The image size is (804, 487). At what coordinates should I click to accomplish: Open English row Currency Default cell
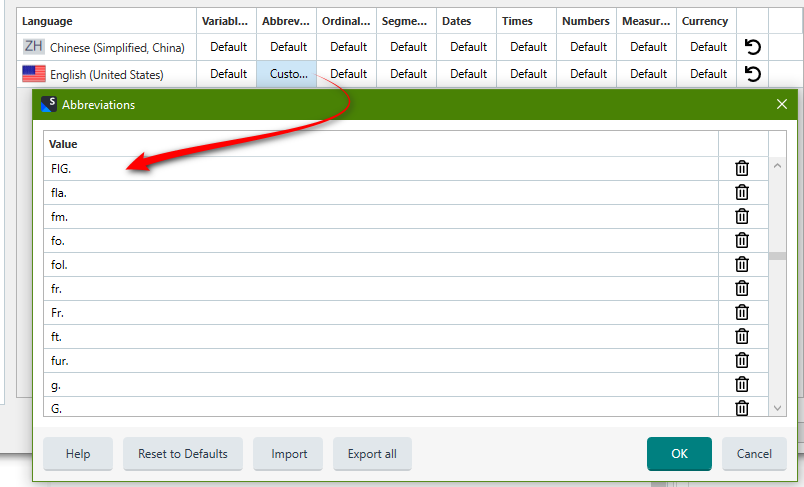pyautogui.click(x=707, y=74)
